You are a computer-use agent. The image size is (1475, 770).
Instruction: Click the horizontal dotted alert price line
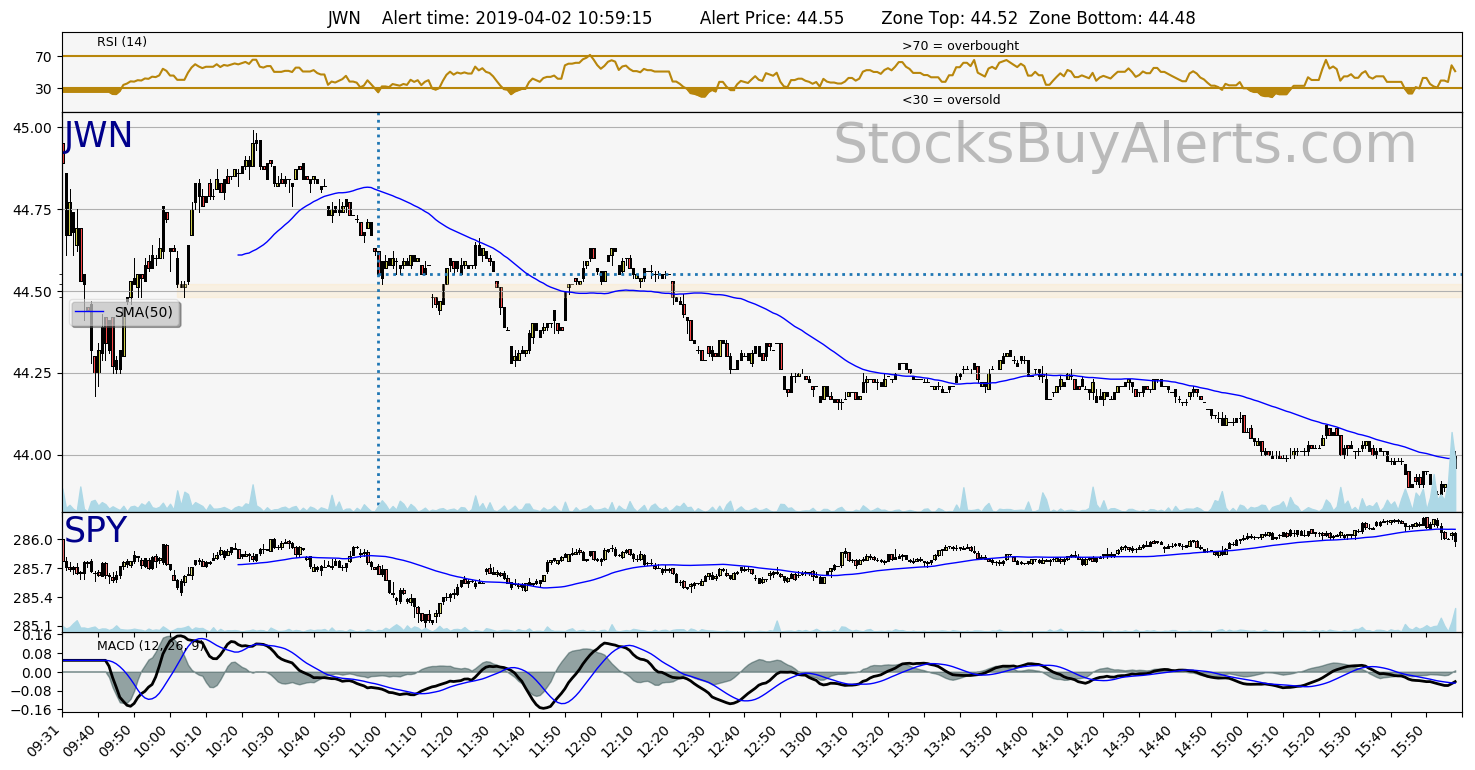(920, 274)
